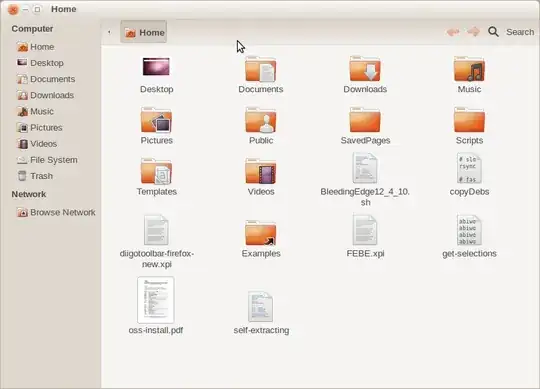Close the Home window
This screenshot has height=389, width=540.
(13, 10)
